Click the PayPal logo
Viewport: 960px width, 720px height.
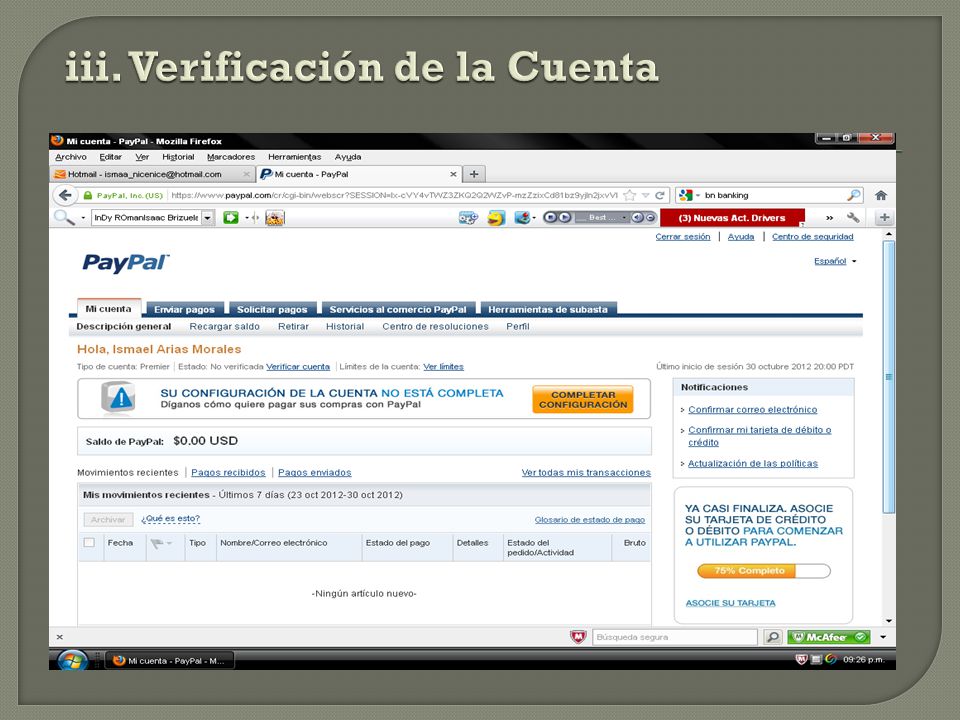(x=126, y=263)
